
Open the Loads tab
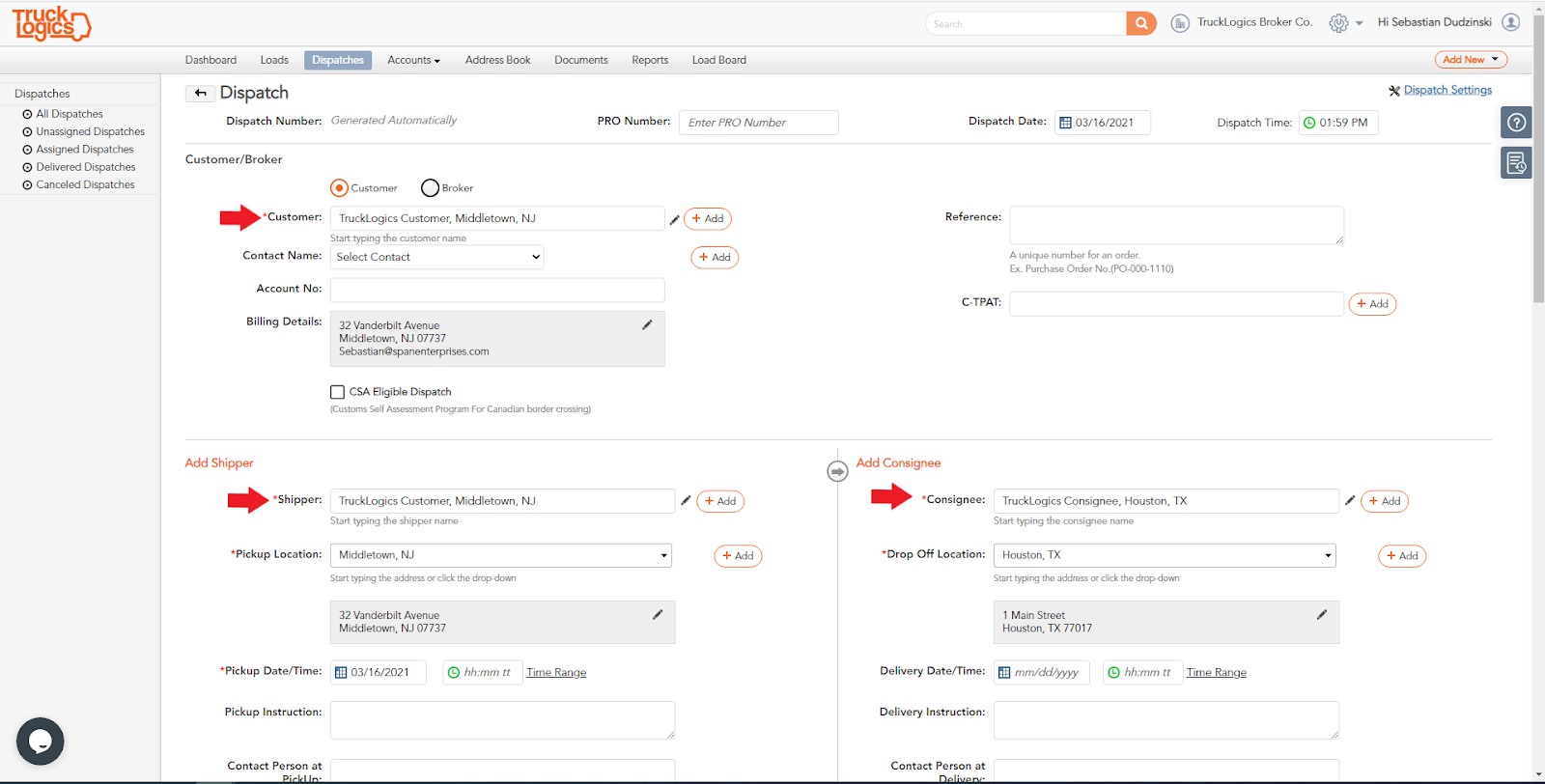tap(274, 60)
